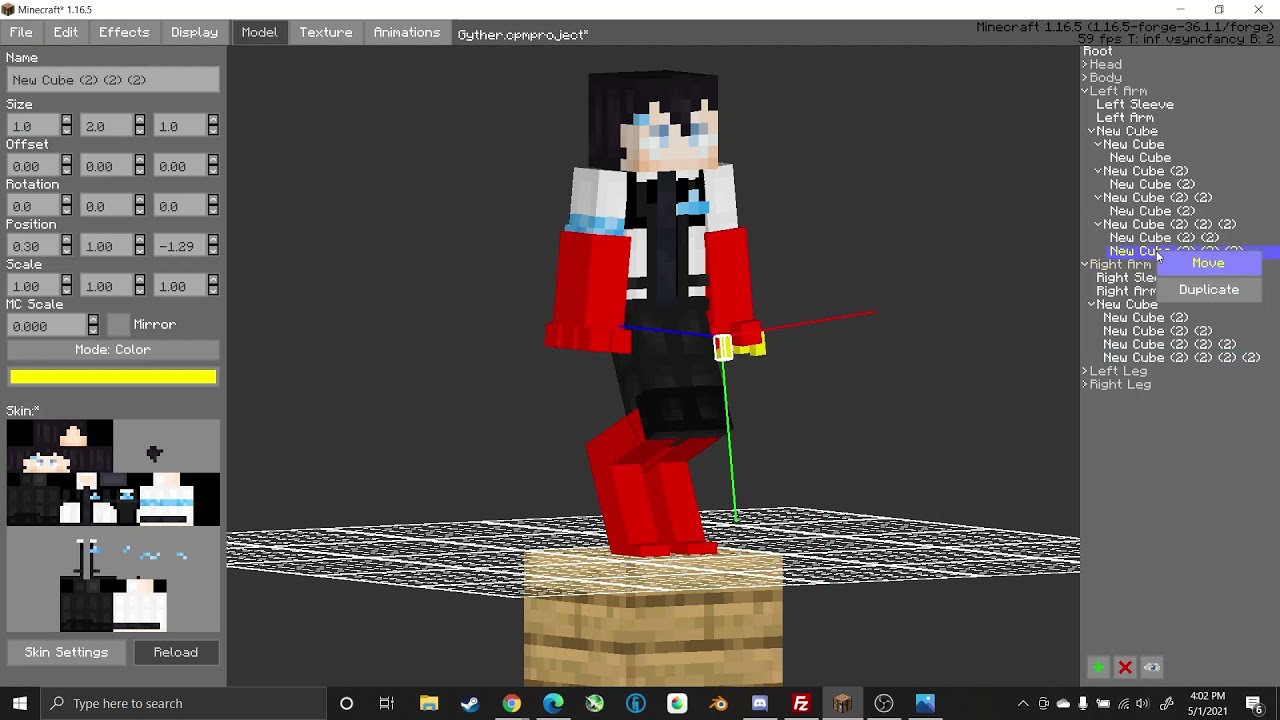This screenshot has height=720, width=1280.
Task: Open the Photos app from the taskbar
Action: 925,703
